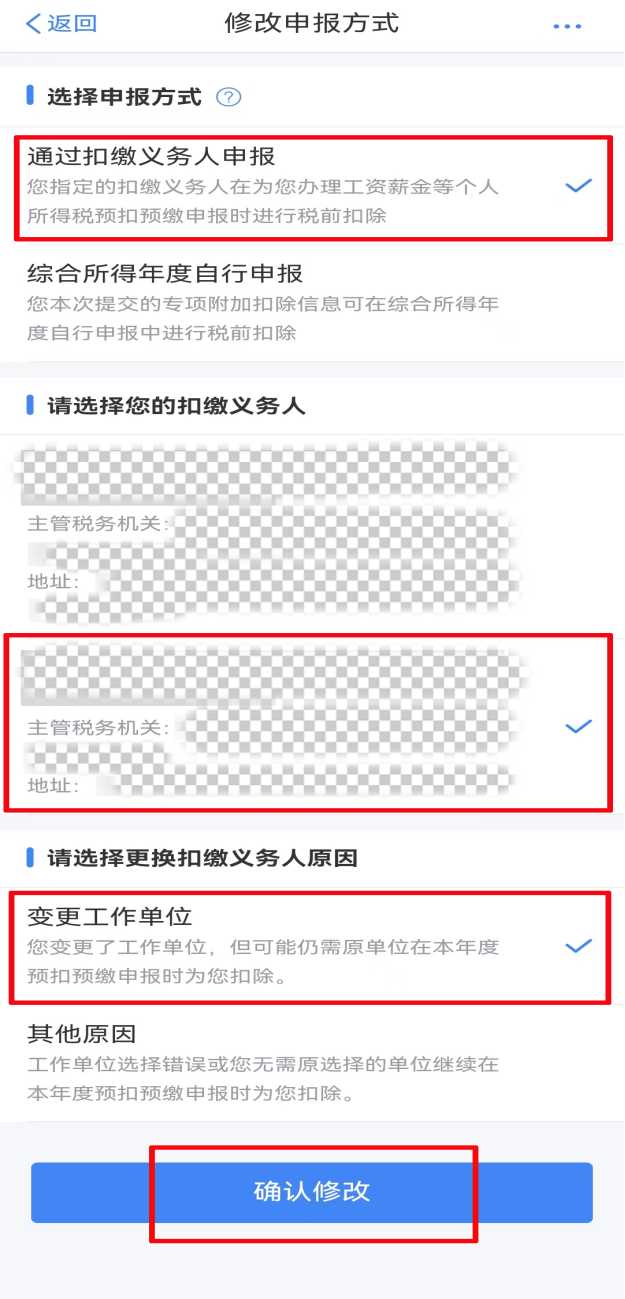Screen dimensions: 625x1299
Task: Select the first withholding agent 主管税务机关 entry
Action: 98,523
